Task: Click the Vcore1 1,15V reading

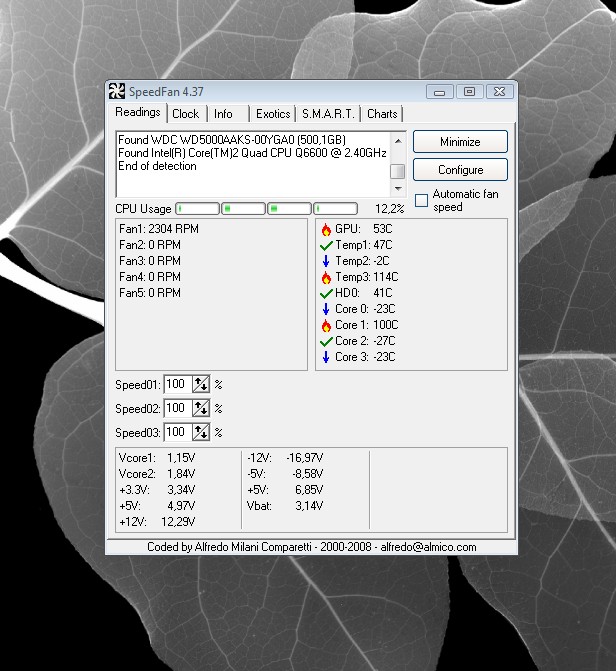Action: [x=157, y=458]
